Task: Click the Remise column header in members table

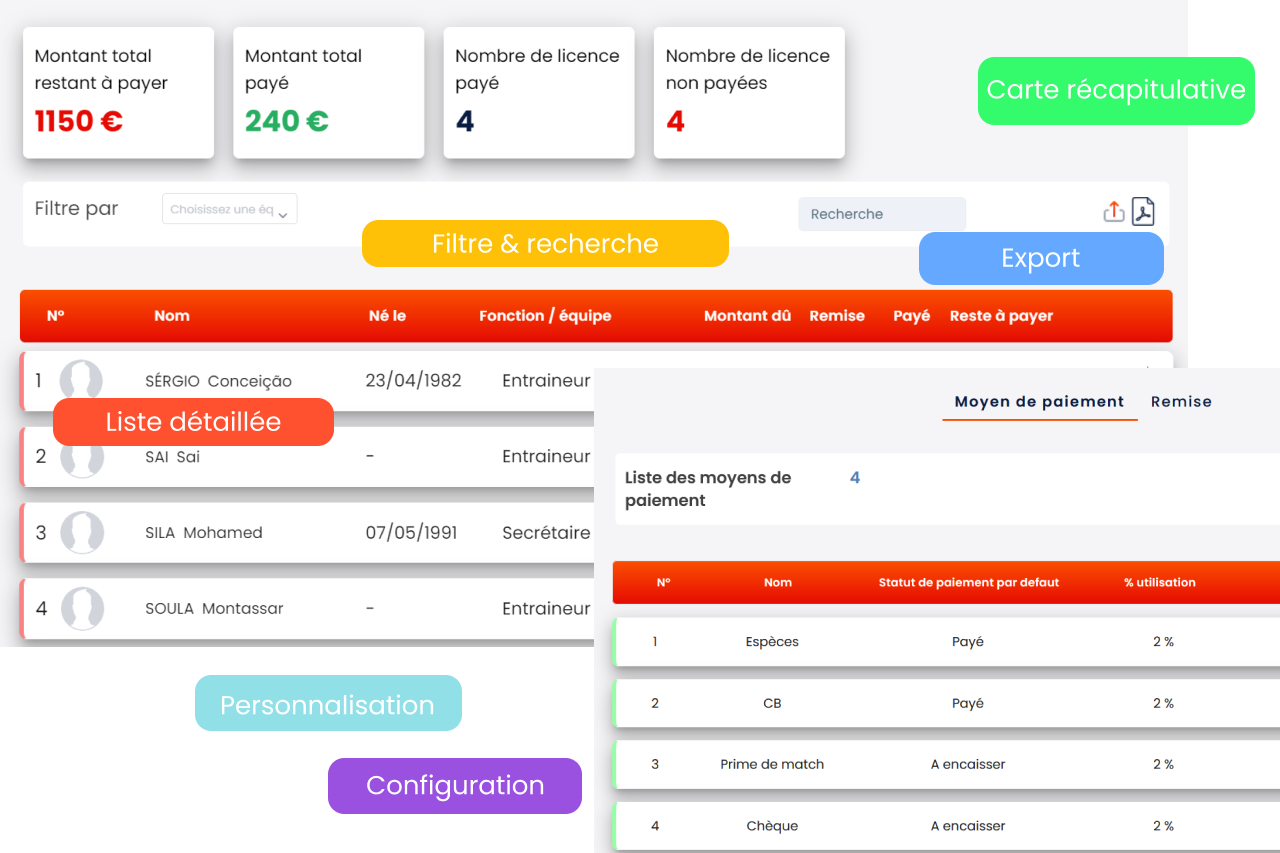Action: tap(837, 316)
